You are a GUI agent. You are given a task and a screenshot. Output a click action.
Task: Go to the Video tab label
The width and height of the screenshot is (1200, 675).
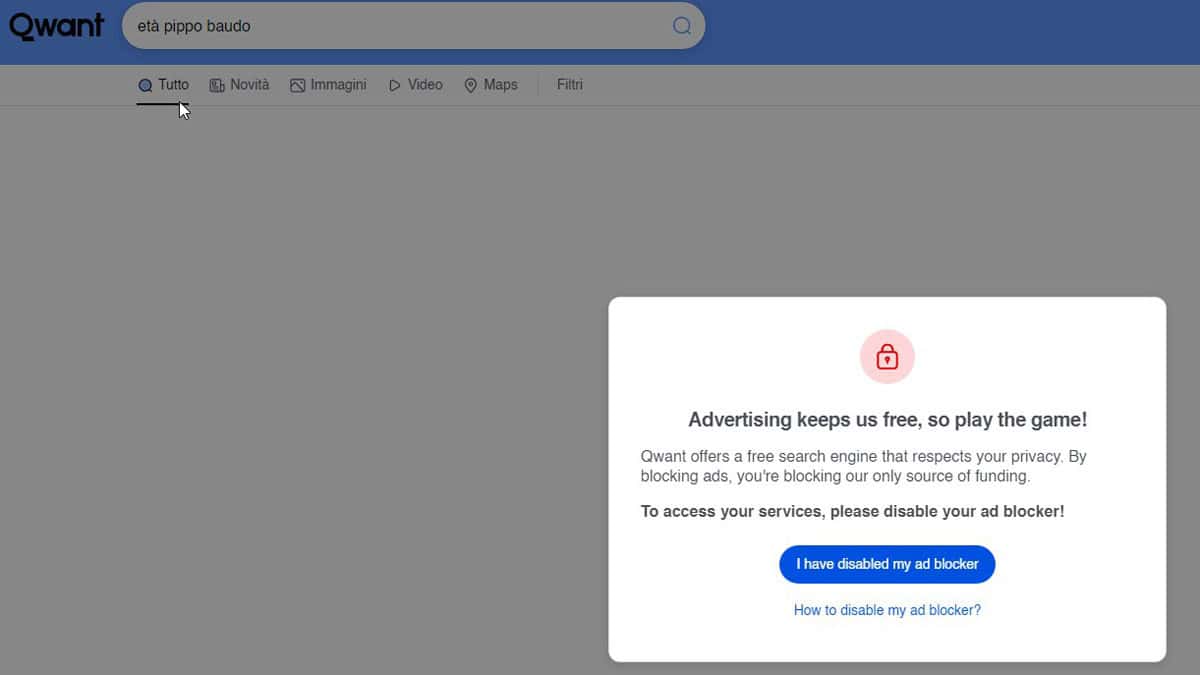(x=425, y=85)
